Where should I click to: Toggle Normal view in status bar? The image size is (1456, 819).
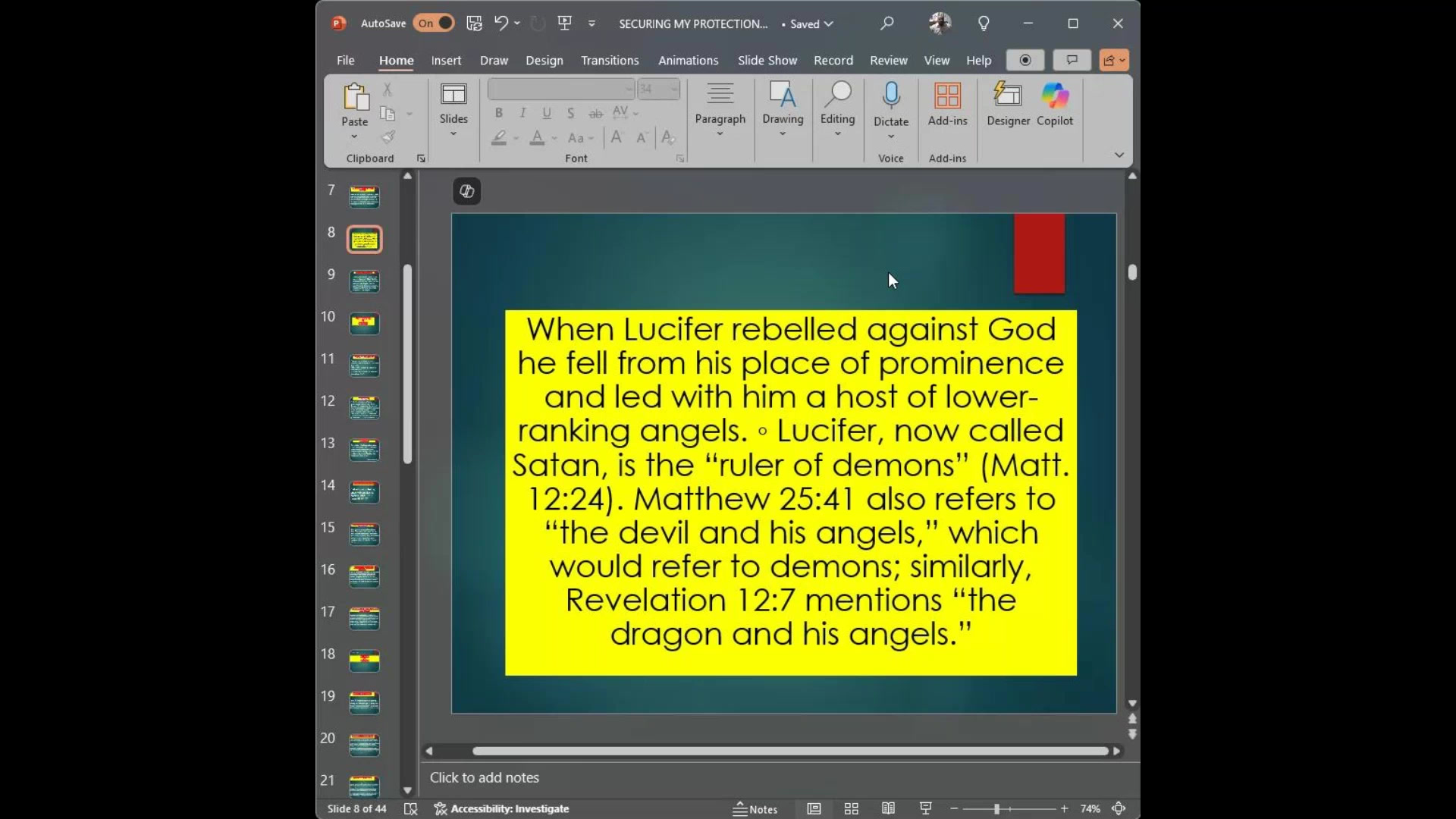[x=814, y=809]
